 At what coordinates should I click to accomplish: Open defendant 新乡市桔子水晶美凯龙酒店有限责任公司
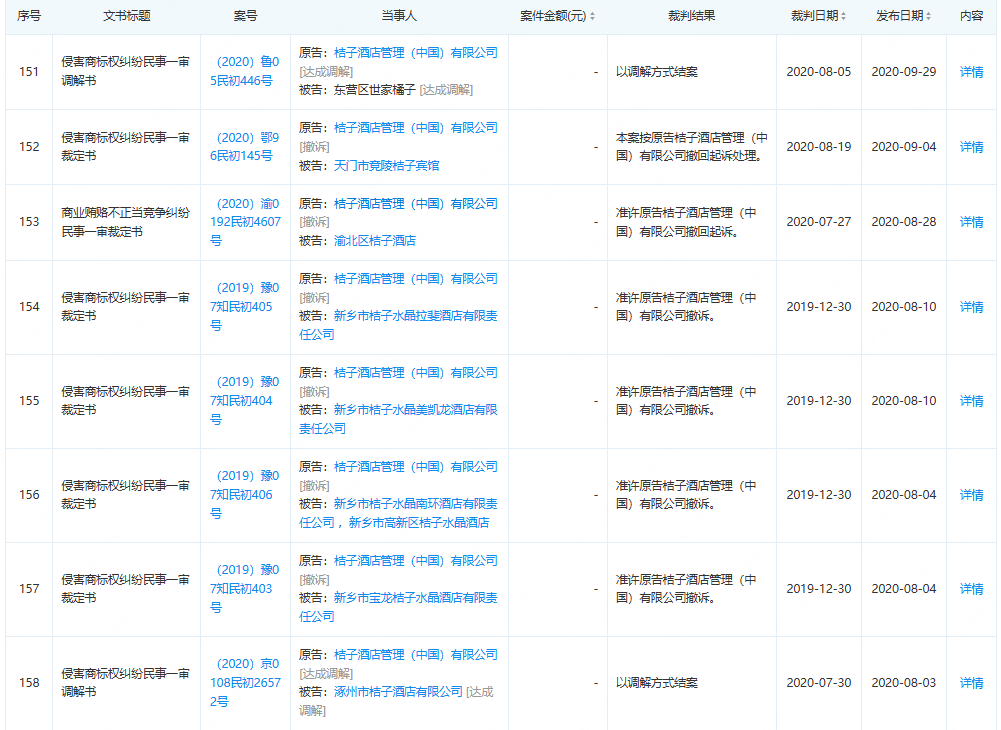pyautogui.click(x=398, y=419)
